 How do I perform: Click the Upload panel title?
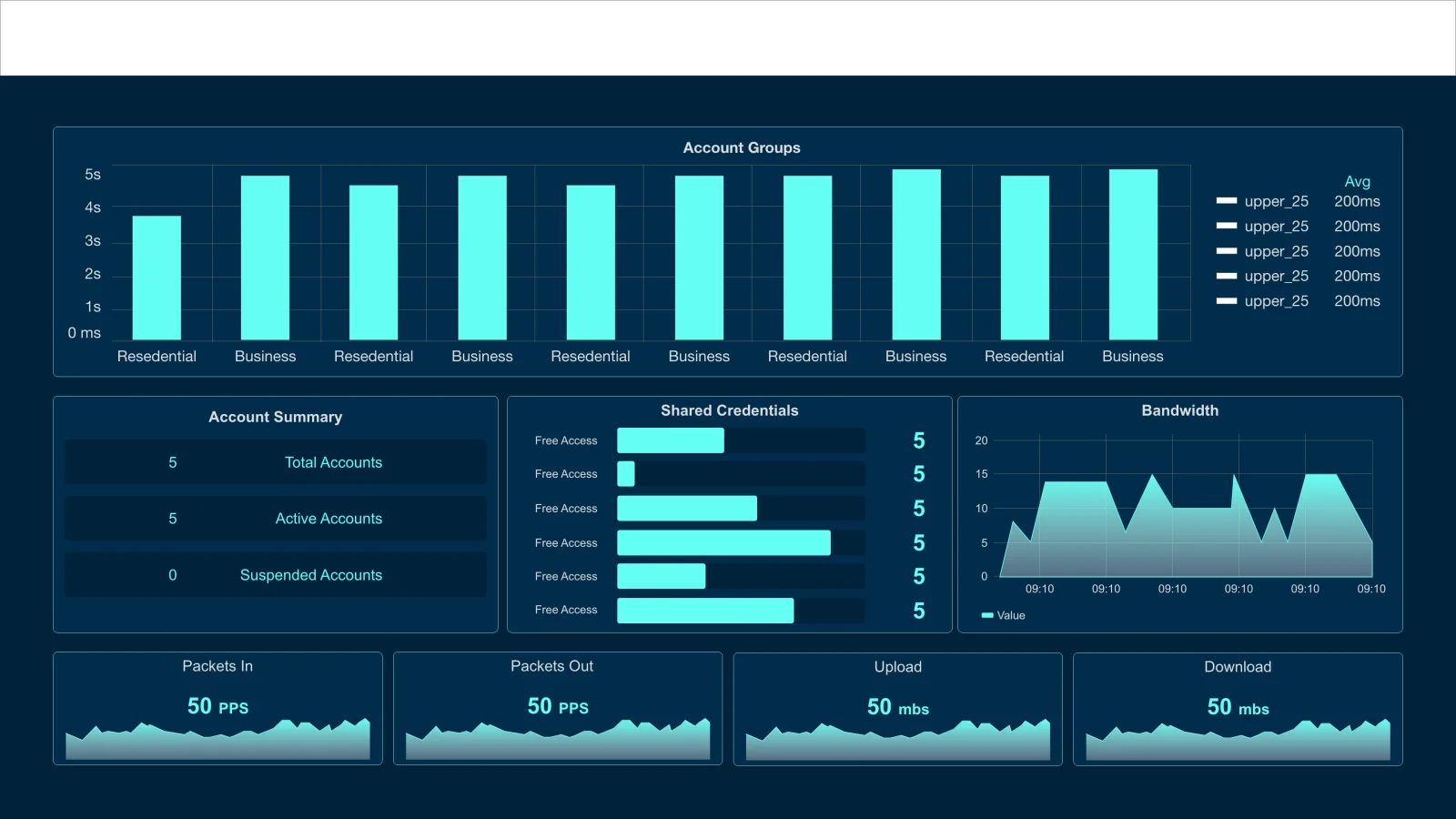click(x=898, y=667)
